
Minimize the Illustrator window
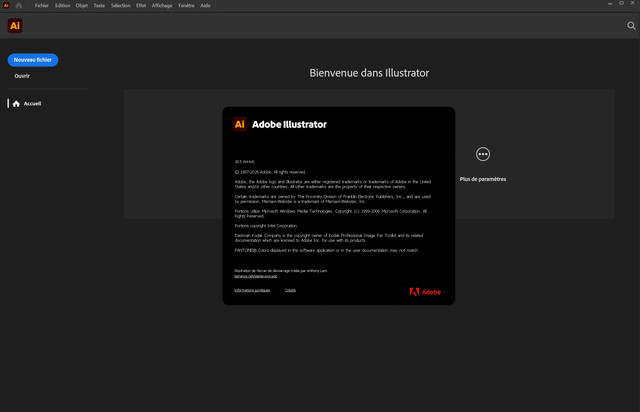[x=610, y=3]
